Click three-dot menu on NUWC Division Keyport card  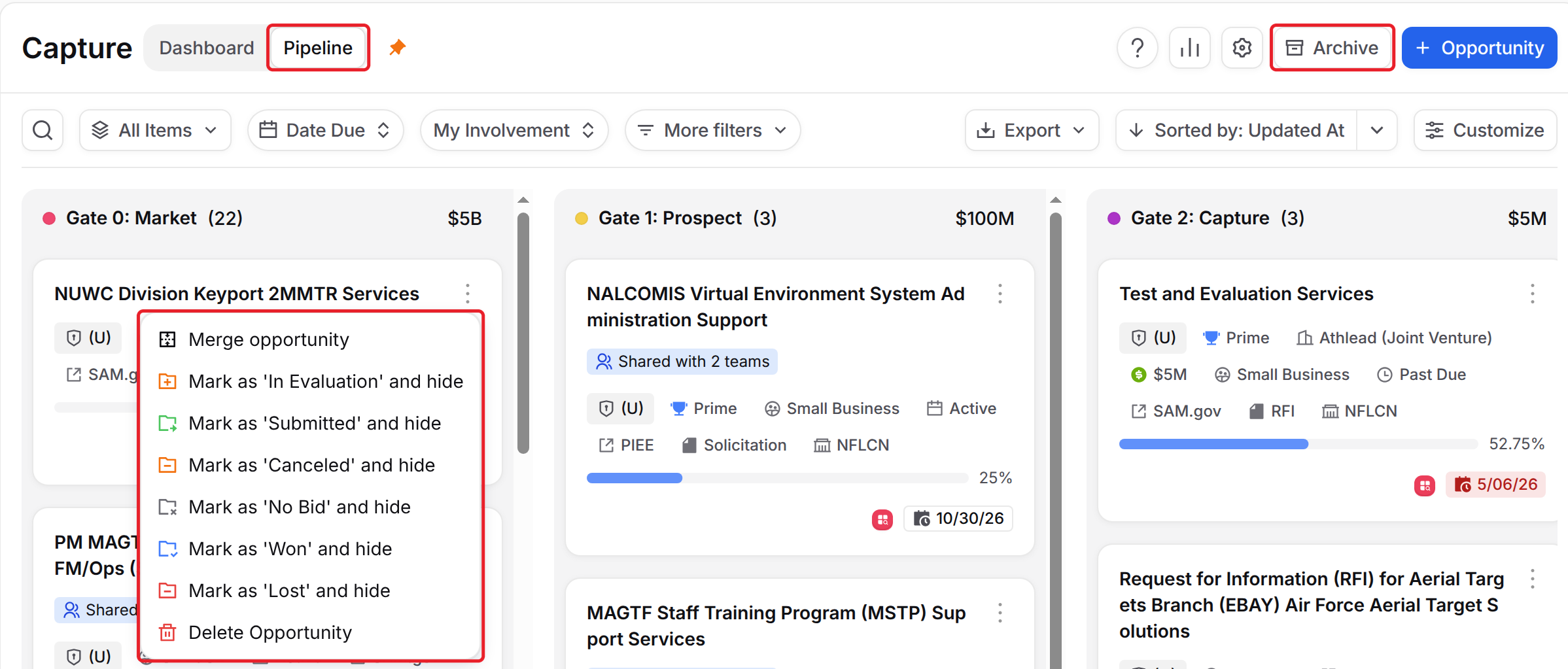pos(468,294)
